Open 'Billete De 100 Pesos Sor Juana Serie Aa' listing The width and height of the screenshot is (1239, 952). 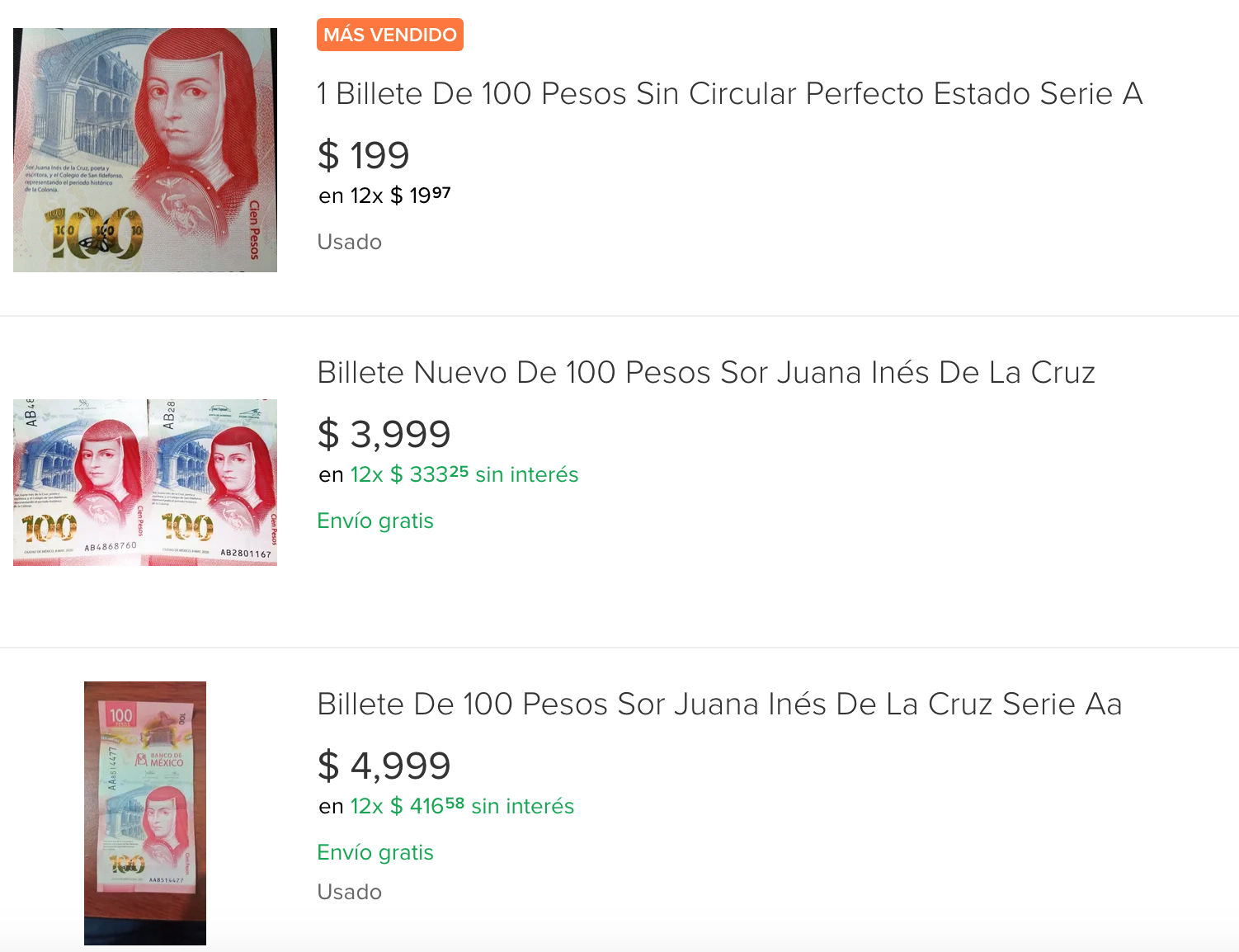pos(718,705)
